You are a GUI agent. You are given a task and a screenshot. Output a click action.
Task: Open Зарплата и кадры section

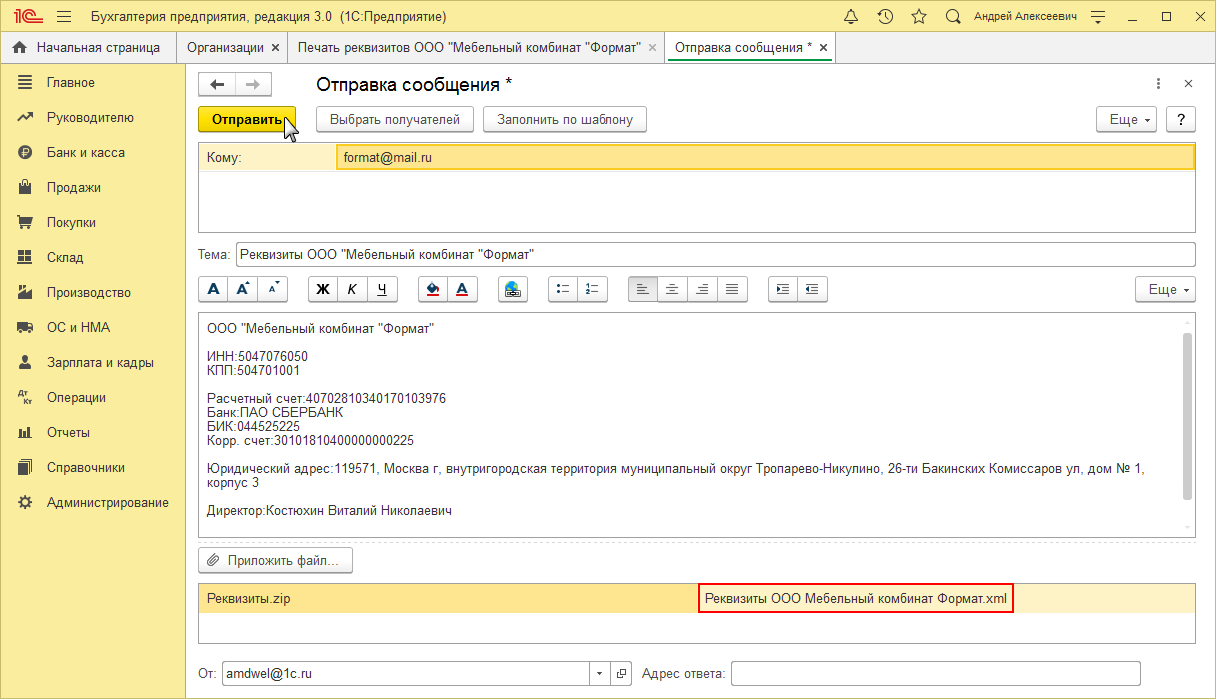tap(92, 362)
